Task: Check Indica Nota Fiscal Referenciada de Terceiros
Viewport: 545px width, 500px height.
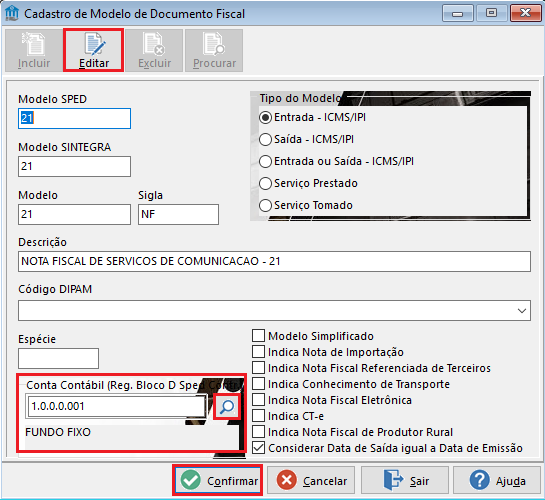Action: 258,368
